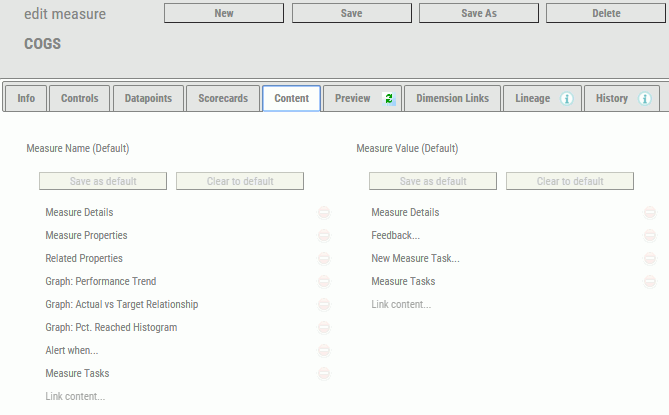Image resolution: width=669 pixels, height=415 pixels.
Task: Switch to the Info tab
Action: [26, 99]
